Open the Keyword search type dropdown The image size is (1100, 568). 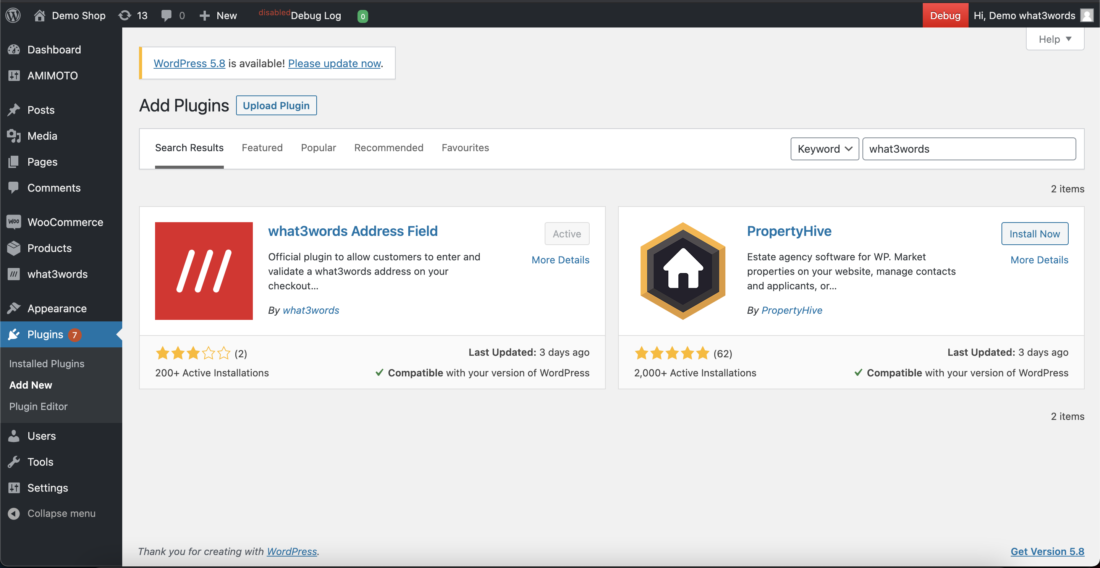click(824, 149)
